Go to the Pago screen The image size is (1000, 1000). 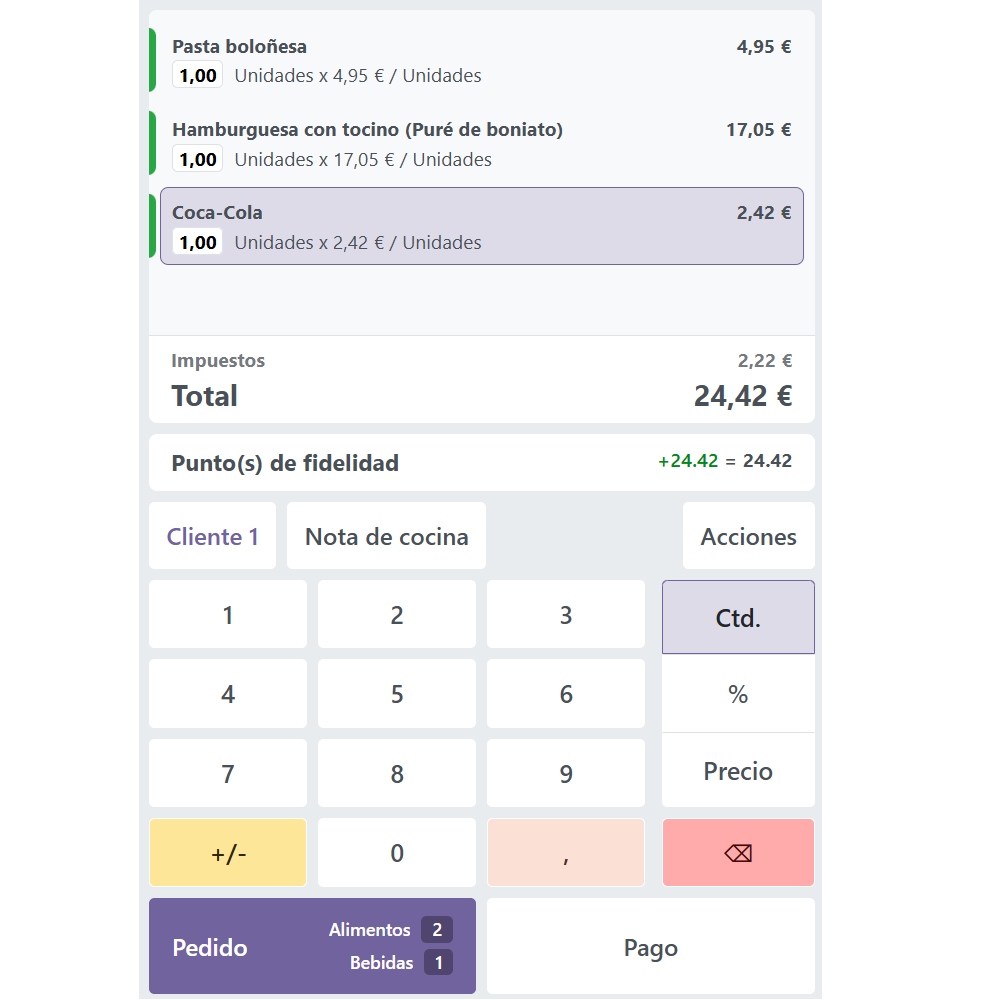[650, 946]
